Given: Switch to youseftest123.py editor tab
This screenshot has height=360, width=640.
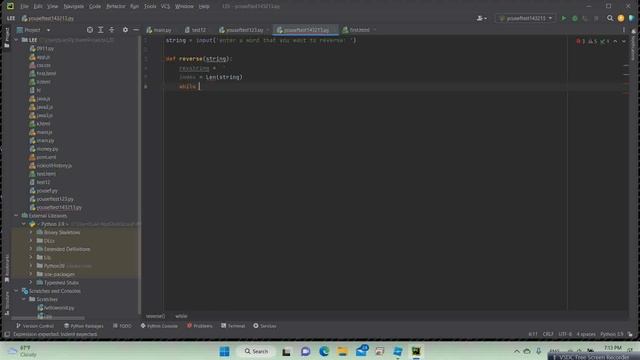Looking at the screenshot, I should 244,30.
